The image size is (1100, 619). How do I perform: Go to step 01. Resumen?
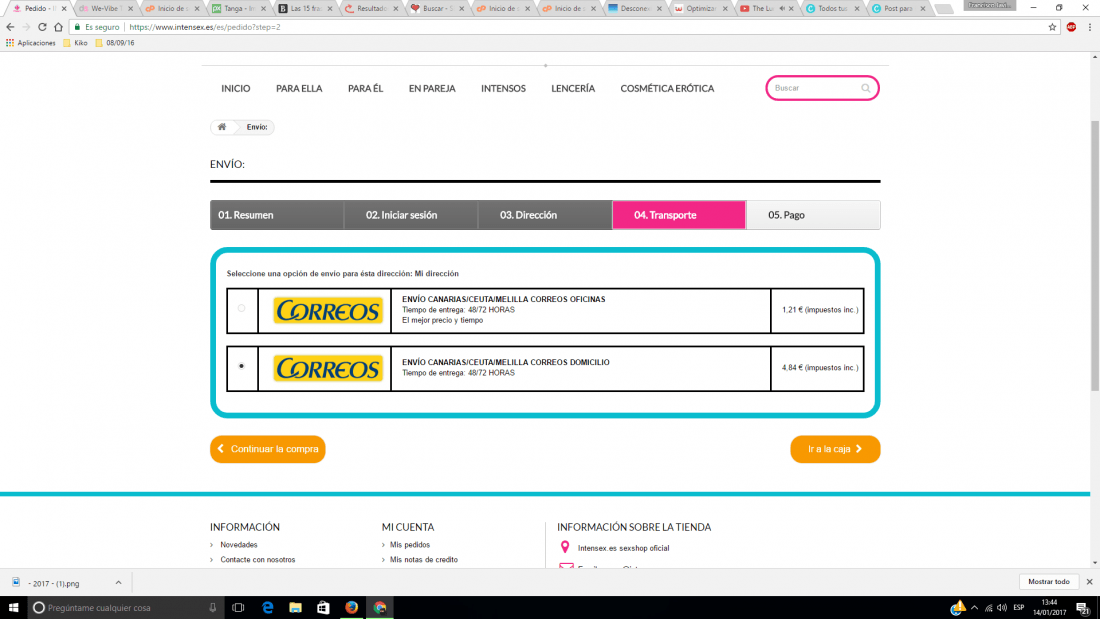coord(277,215)
